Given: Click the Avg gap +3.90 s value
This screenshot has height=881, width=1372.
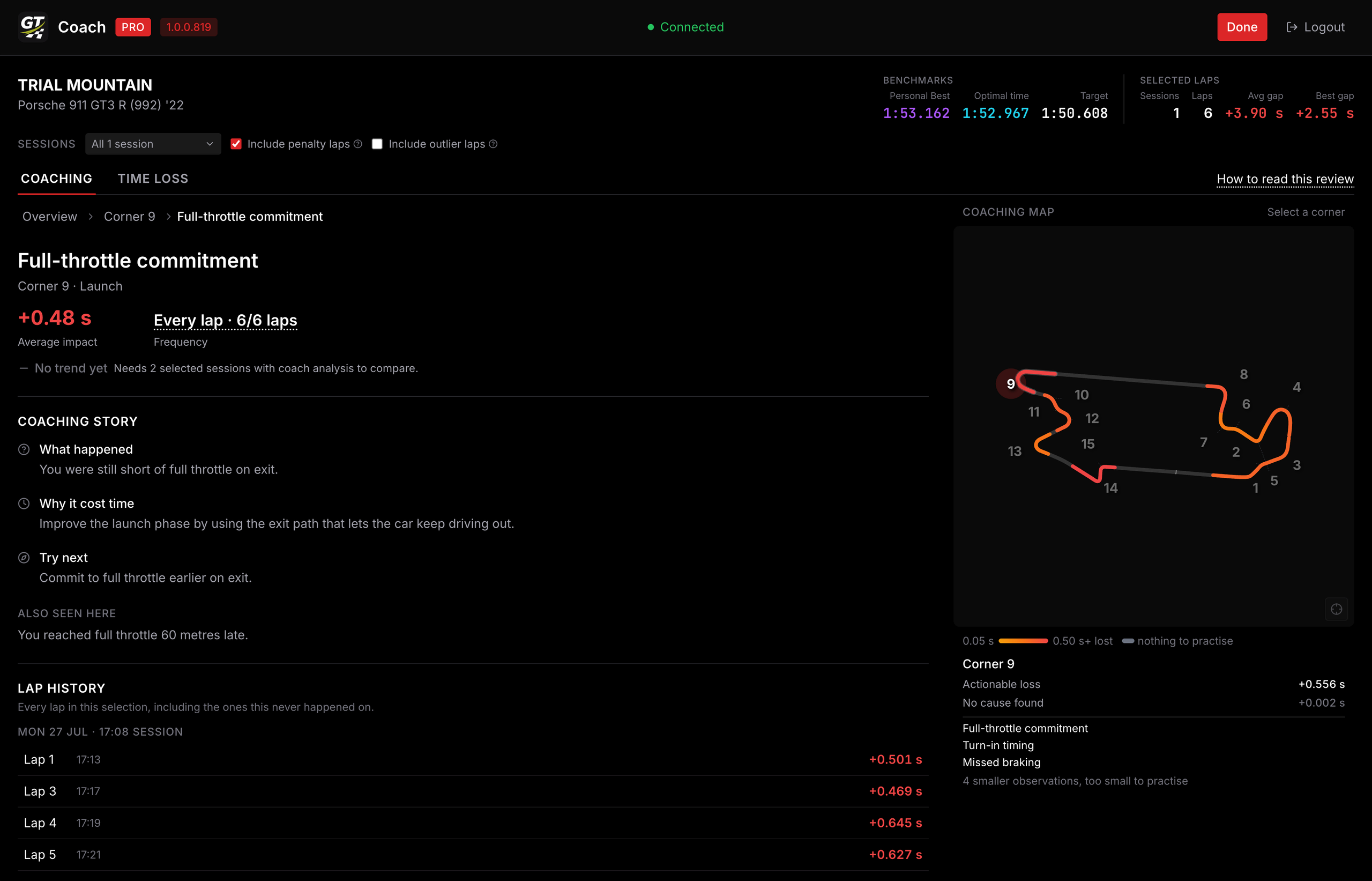Looking at the screenshot, I should [1254, 113].
